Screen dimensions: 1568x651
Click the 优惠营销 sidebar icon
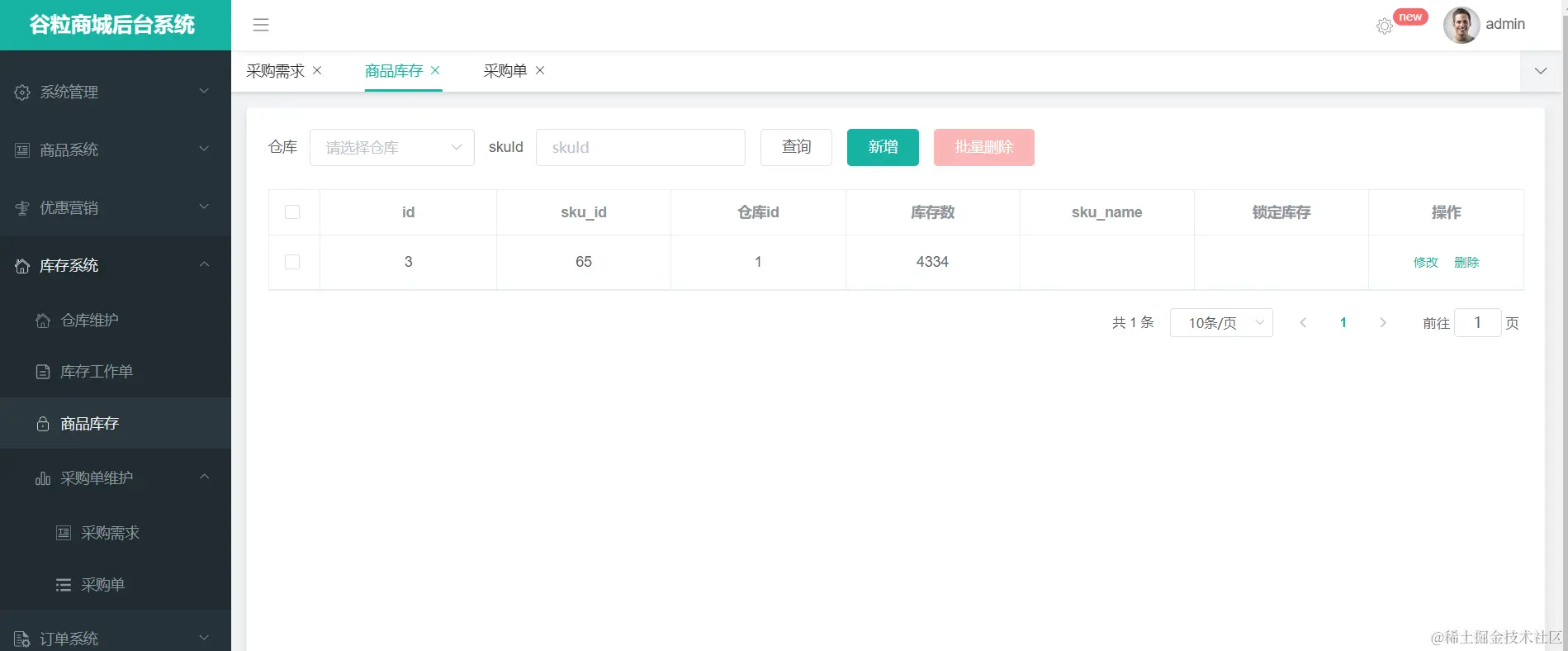22,208
